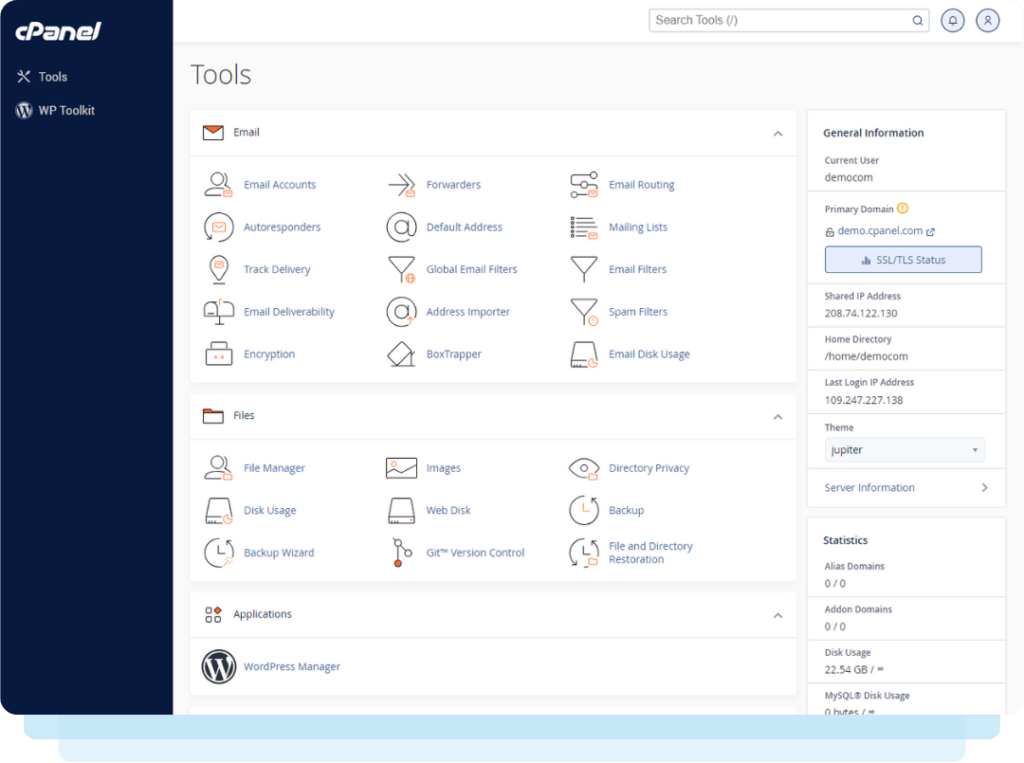Select the Backup Wizard icon
This screenshot has width=1024, height=763.
pos(219,552)
